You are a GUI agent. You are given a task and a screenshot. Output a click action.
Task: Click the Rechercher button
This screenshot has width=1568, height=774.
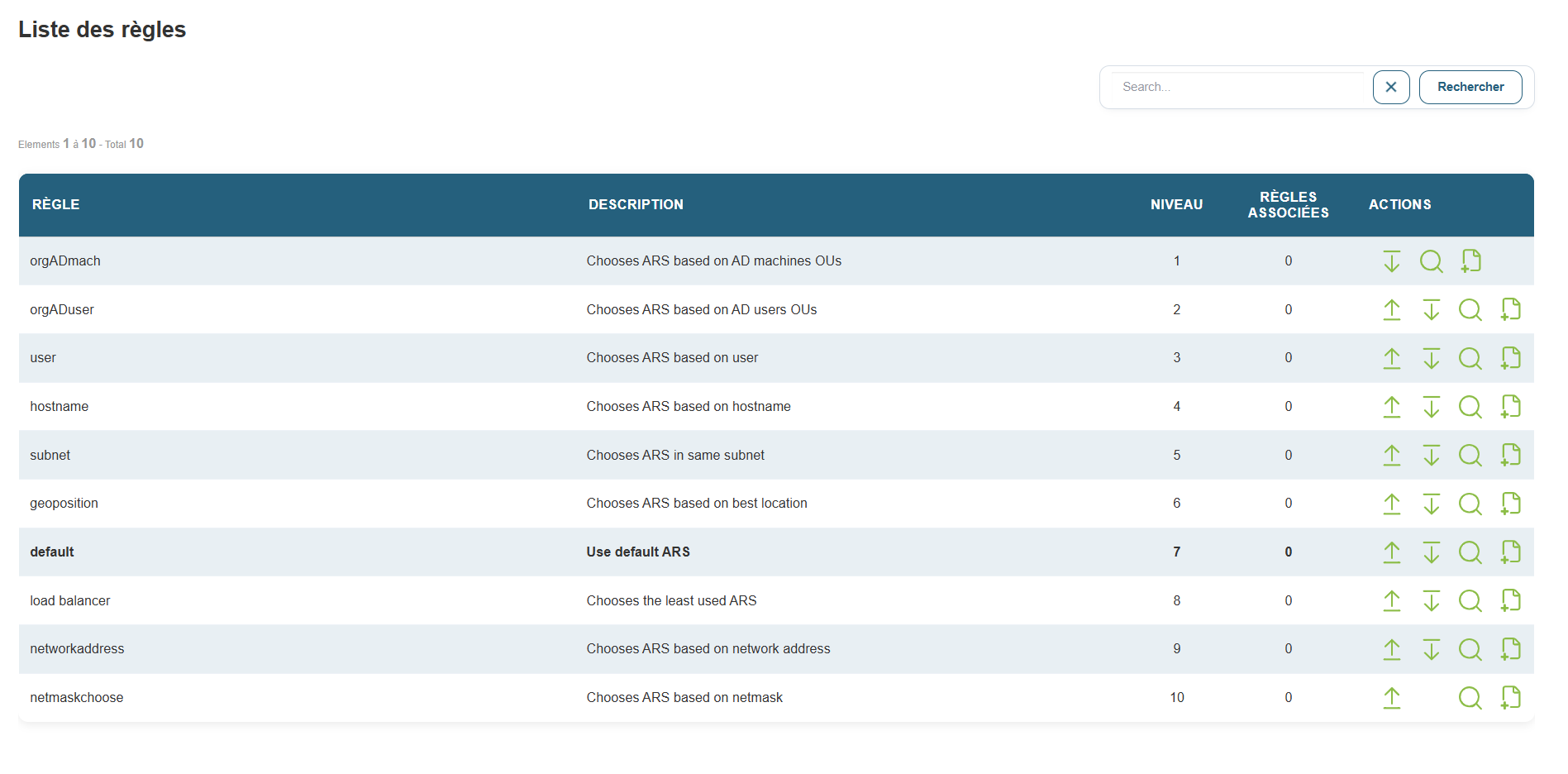pos(1470,87)
